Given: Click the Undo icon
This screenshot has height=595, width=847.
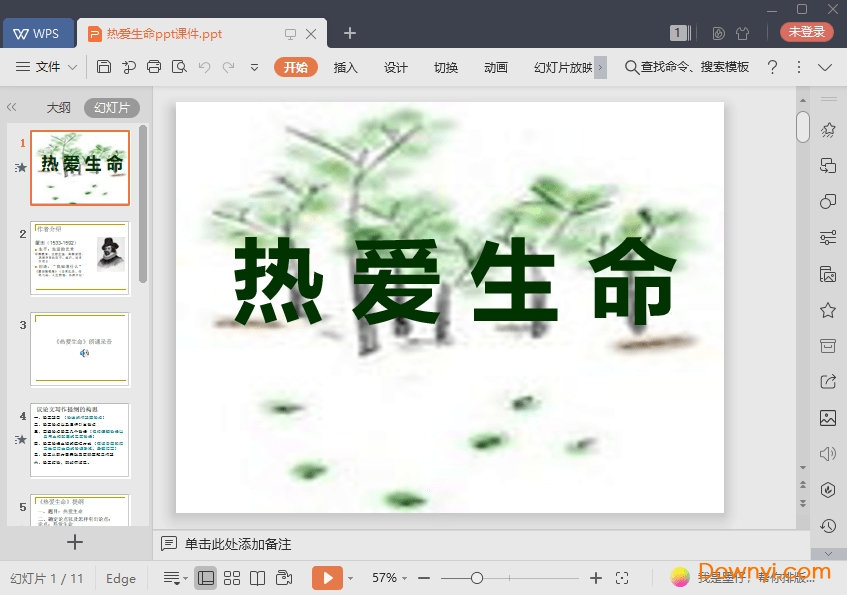Looking at the screenshot, I should [x=205, y=67].
